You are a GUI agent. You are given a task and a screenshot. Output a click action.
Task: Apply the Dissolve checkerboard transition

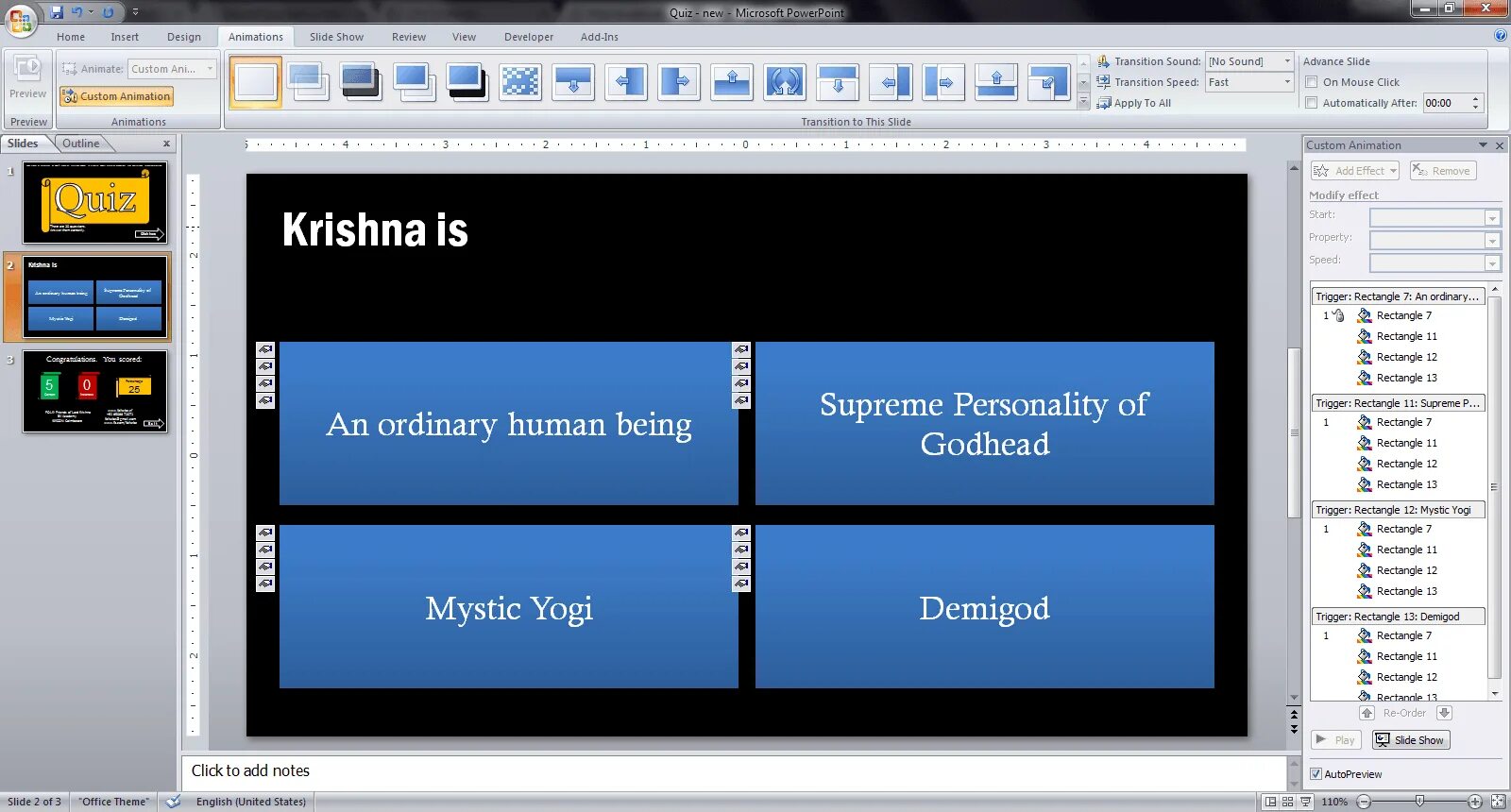pos(520,82)
